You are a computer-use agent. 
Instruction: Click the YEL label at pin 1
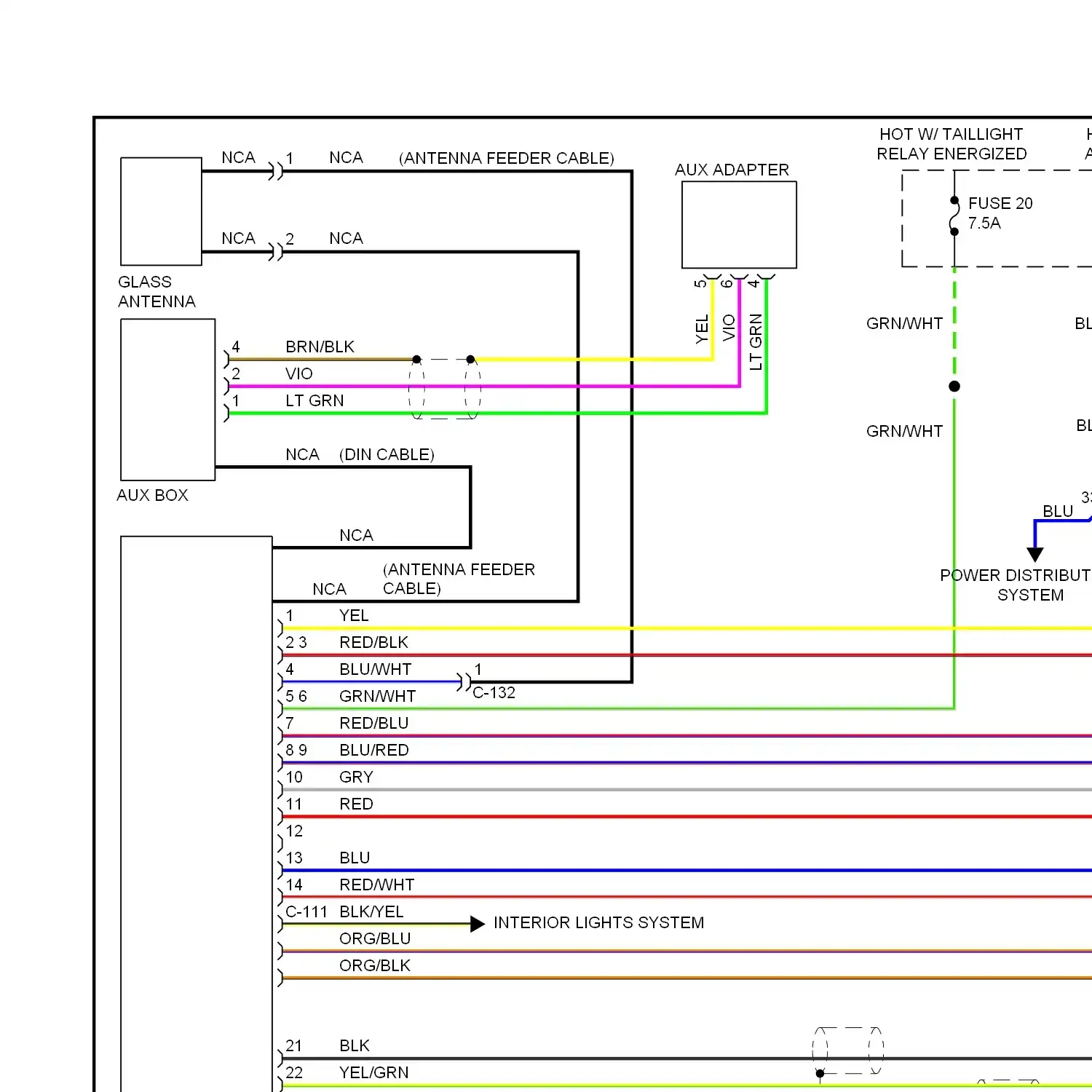[354, 615]
